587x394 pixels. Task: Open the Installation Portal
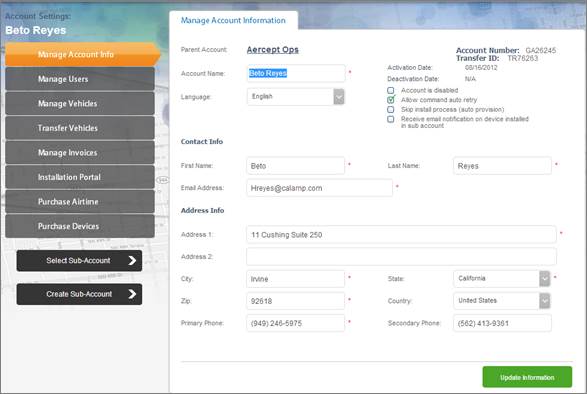(x=80, y=177)
